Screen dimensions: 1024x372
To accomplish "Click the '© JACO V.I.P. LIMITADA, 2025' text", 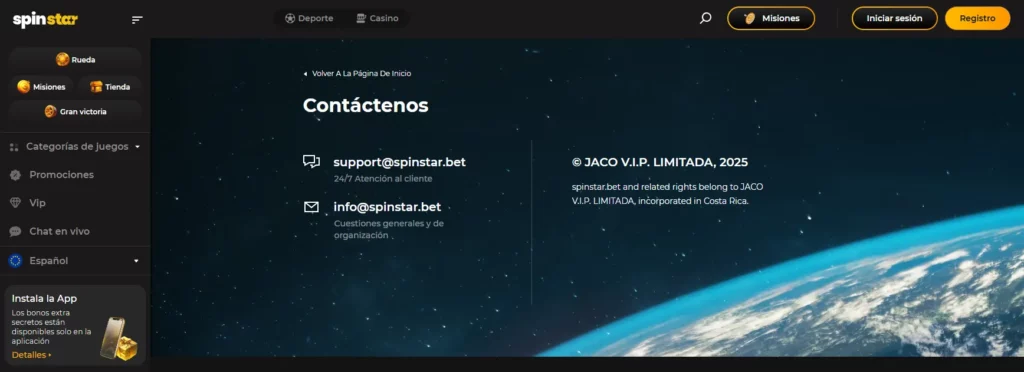I will pyautogui.click(x=660, y=163).
